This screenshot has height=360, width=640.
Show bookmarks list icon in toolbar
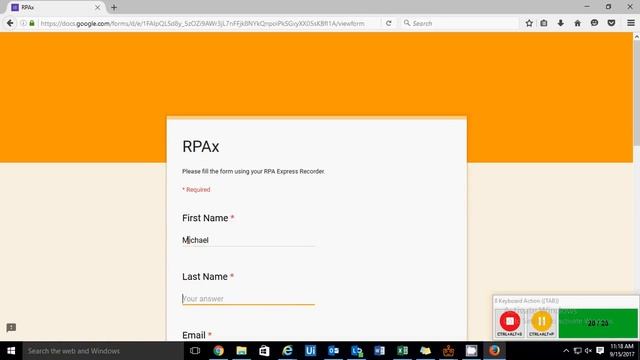click(544, 23)
